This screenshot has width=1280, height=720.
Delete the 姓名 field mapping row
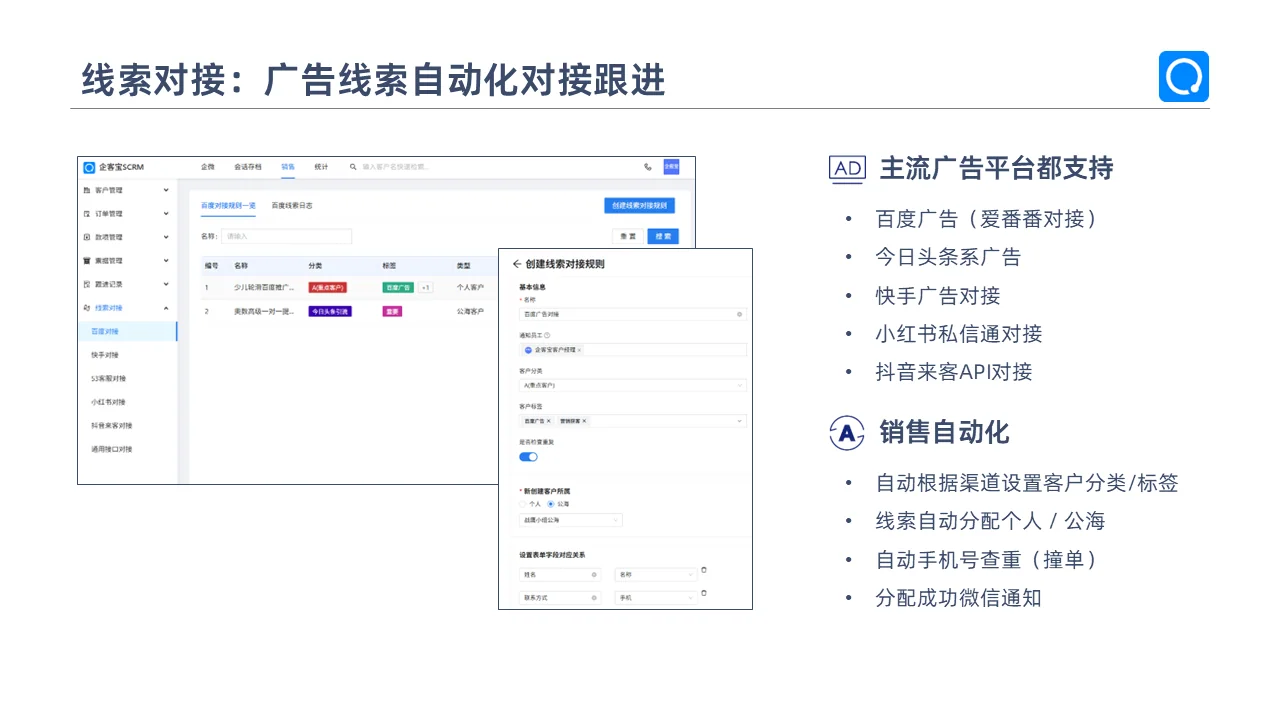point(704,570)
